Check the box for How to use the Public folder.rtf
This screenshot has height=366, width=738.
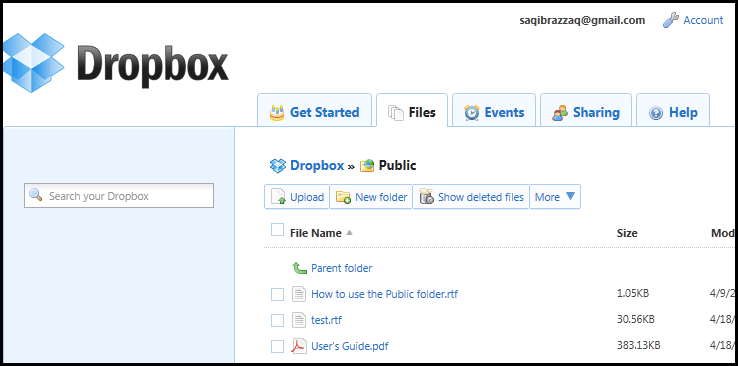(277, 294)
